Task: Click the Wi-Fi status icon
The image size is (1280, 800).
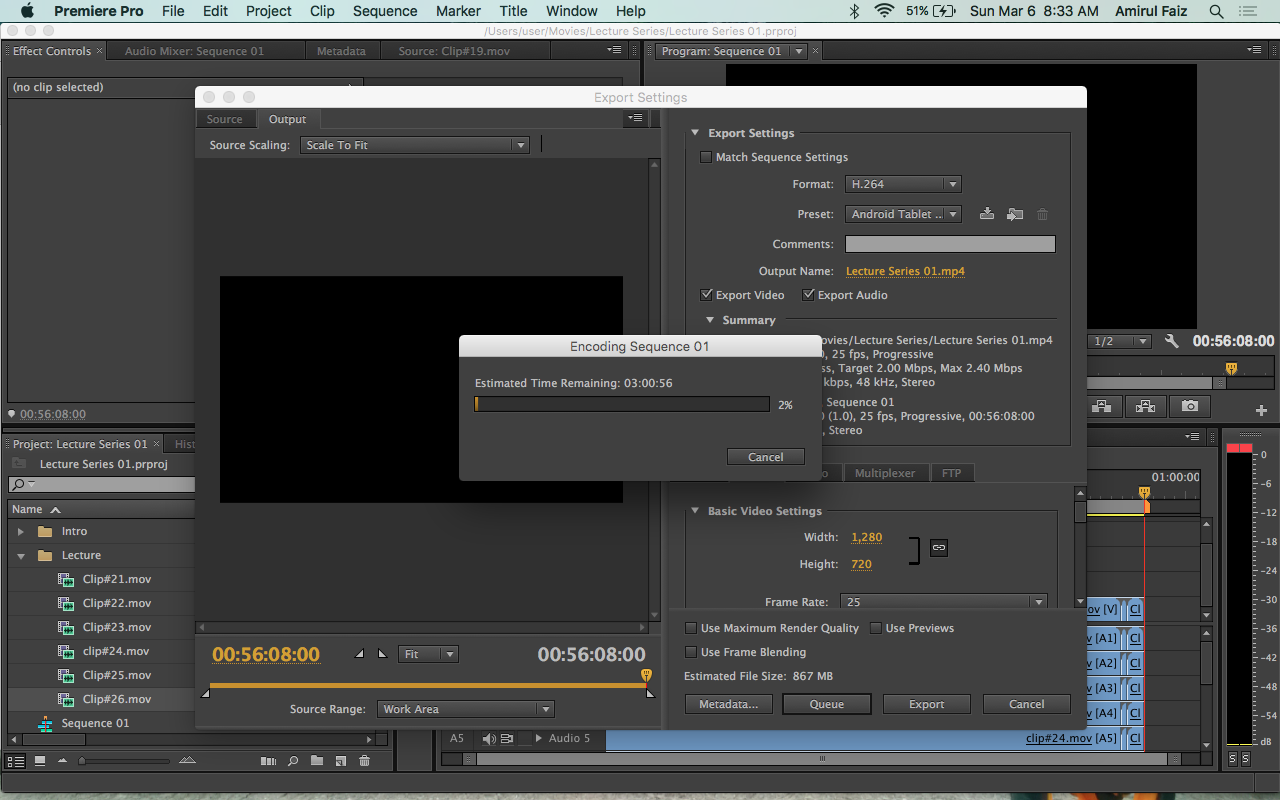Action: (884, 11)
